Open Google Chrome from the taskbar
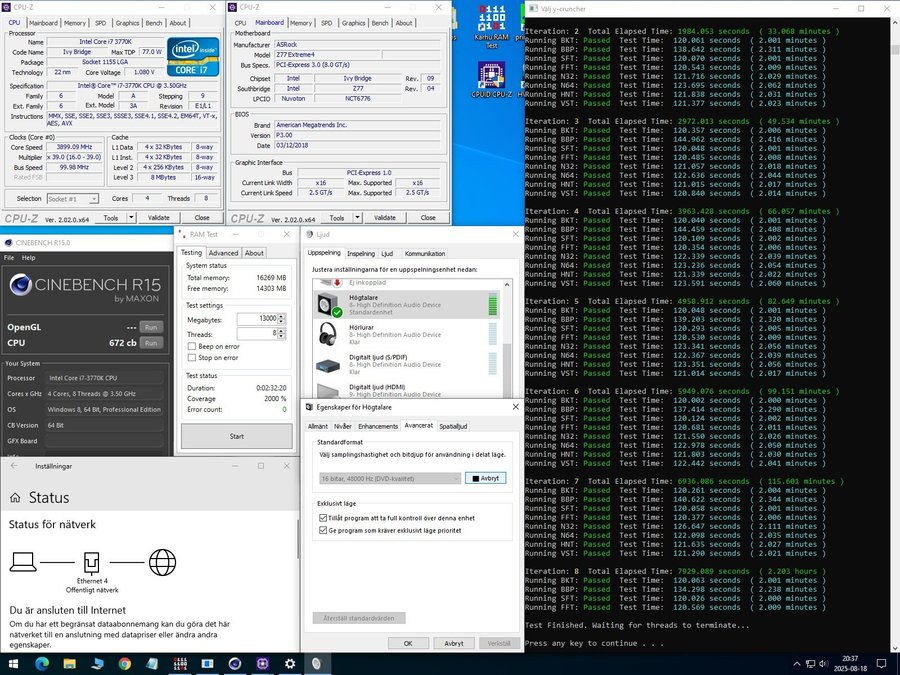Viewport: 900px width, 675px height. click(x=124, y=662)
